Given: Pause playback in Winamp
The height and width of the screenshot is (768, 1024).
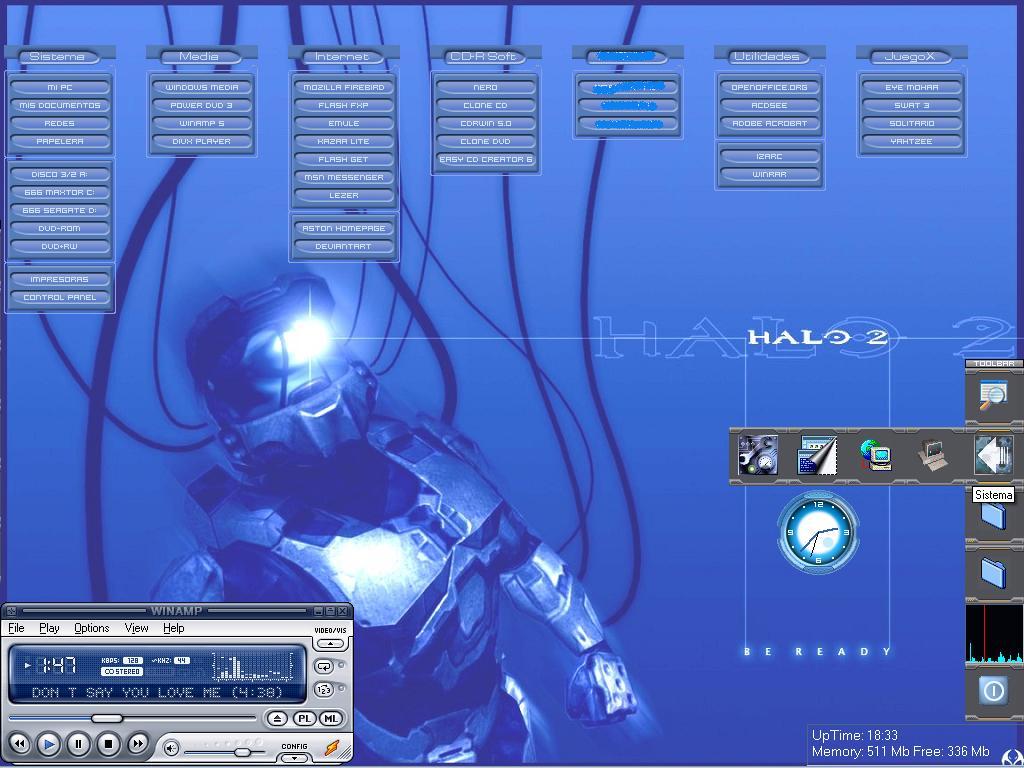Looking at the screenshot, I should [x=78, y=743].
